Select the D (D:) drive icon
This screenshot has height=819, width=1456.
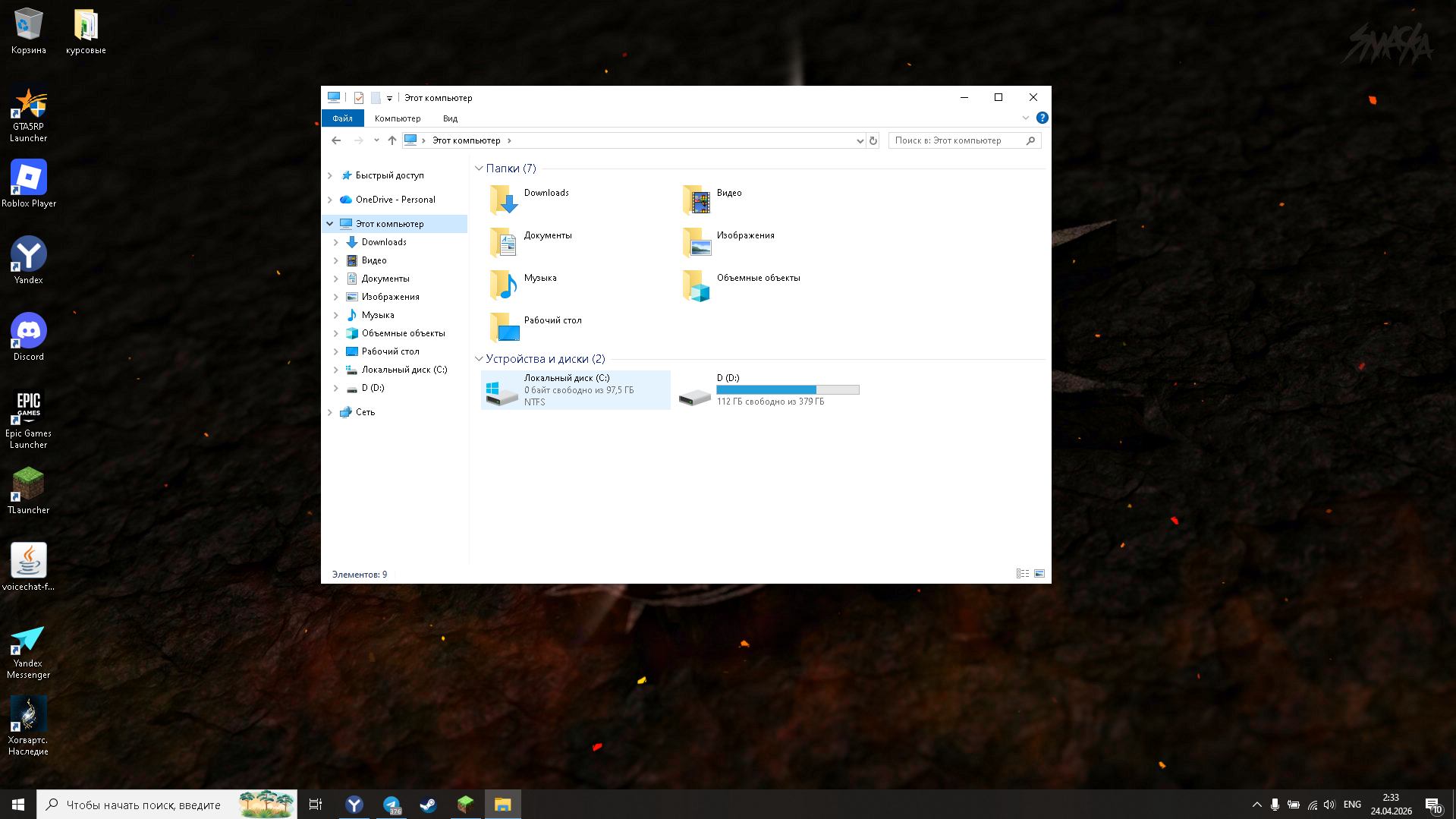pos(694,392)
